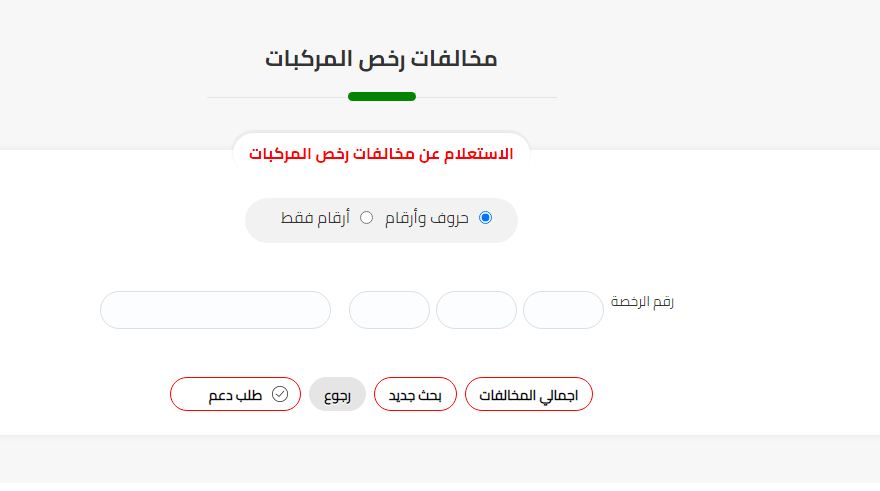Open the طلب دعم support request button

[x=235, y=394]
